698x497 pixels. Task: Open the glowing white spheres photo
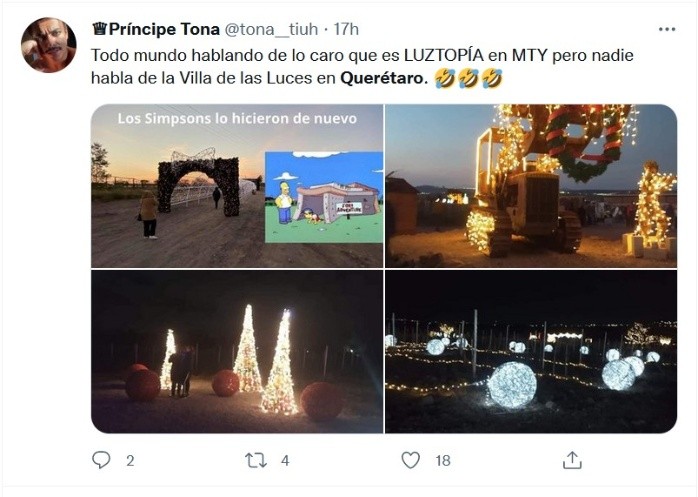[531, 351]
